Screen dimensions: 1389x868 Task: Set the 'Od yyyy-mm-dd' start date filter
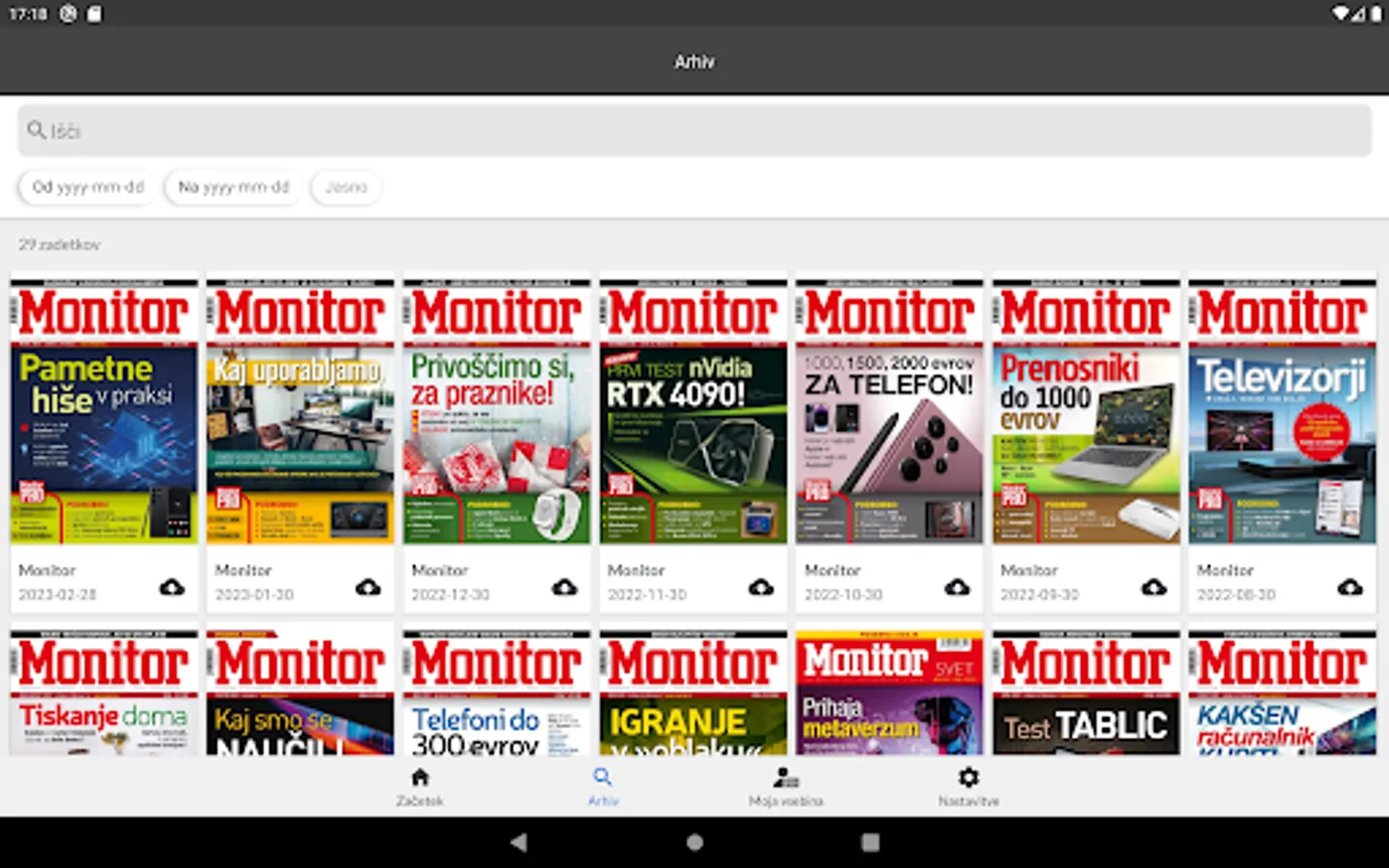(88, 187)
